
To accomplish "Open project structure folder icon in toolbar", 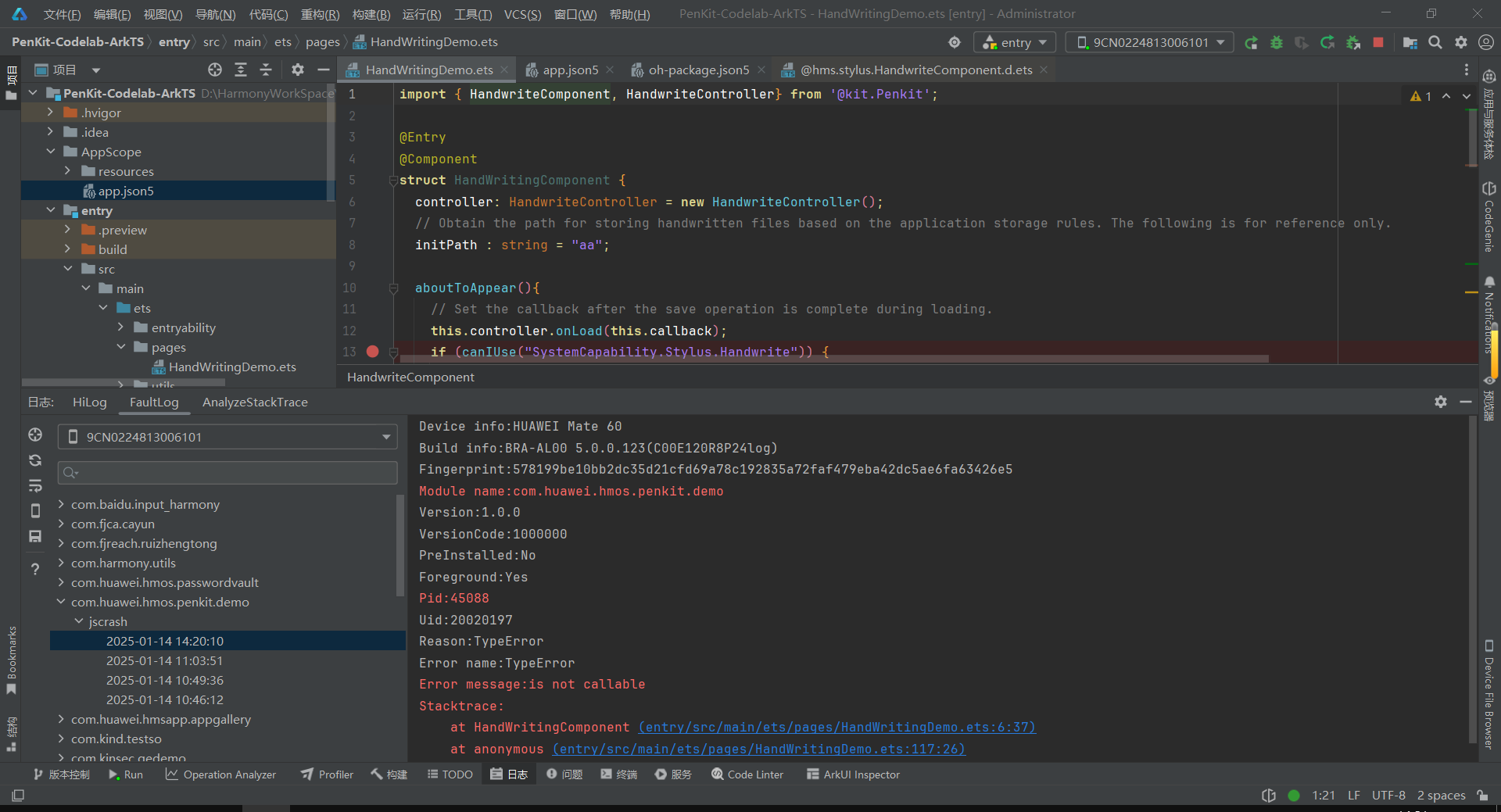I will [x=1410, y=42].
